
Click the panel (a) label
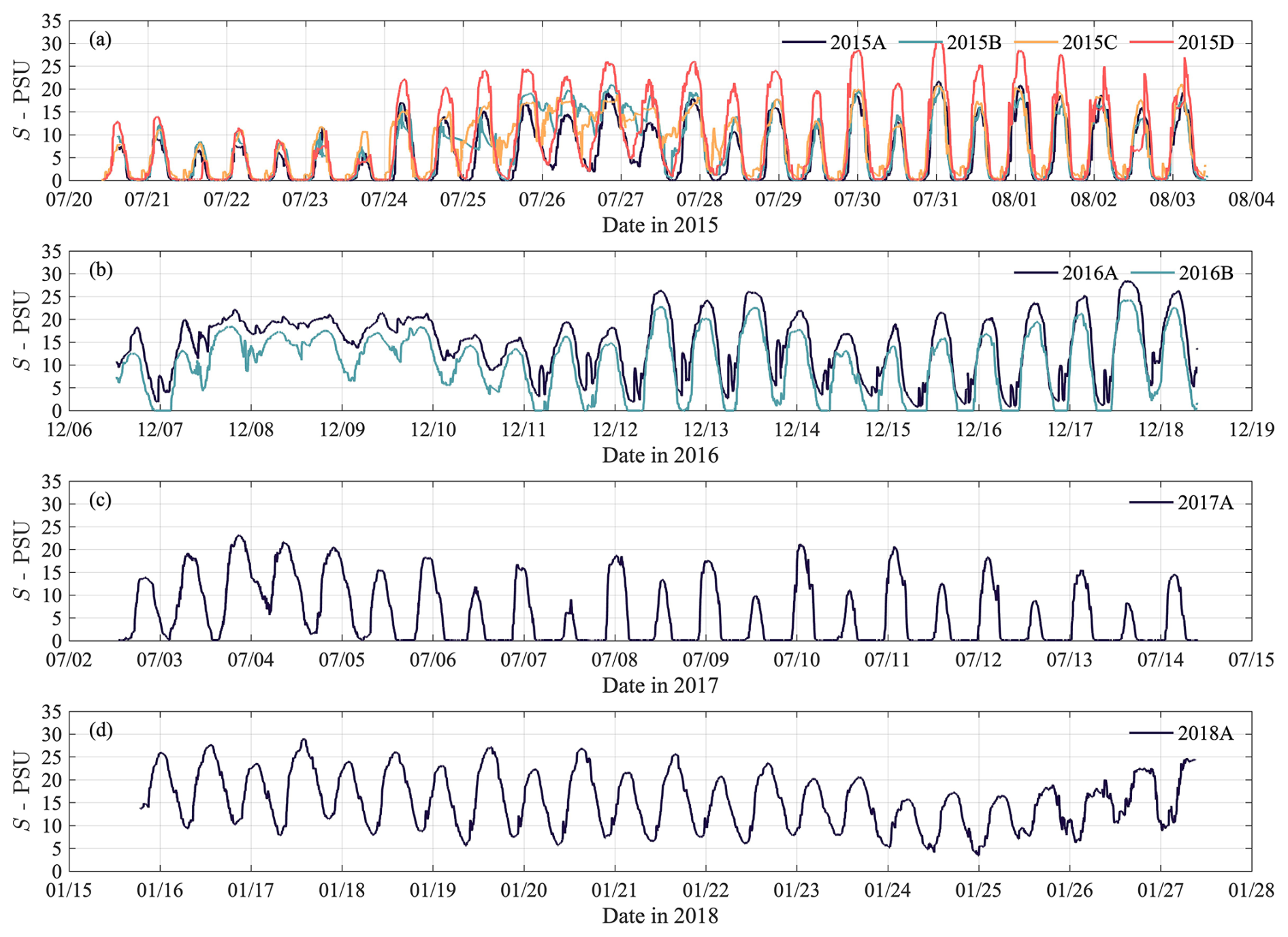coord(100,40)
